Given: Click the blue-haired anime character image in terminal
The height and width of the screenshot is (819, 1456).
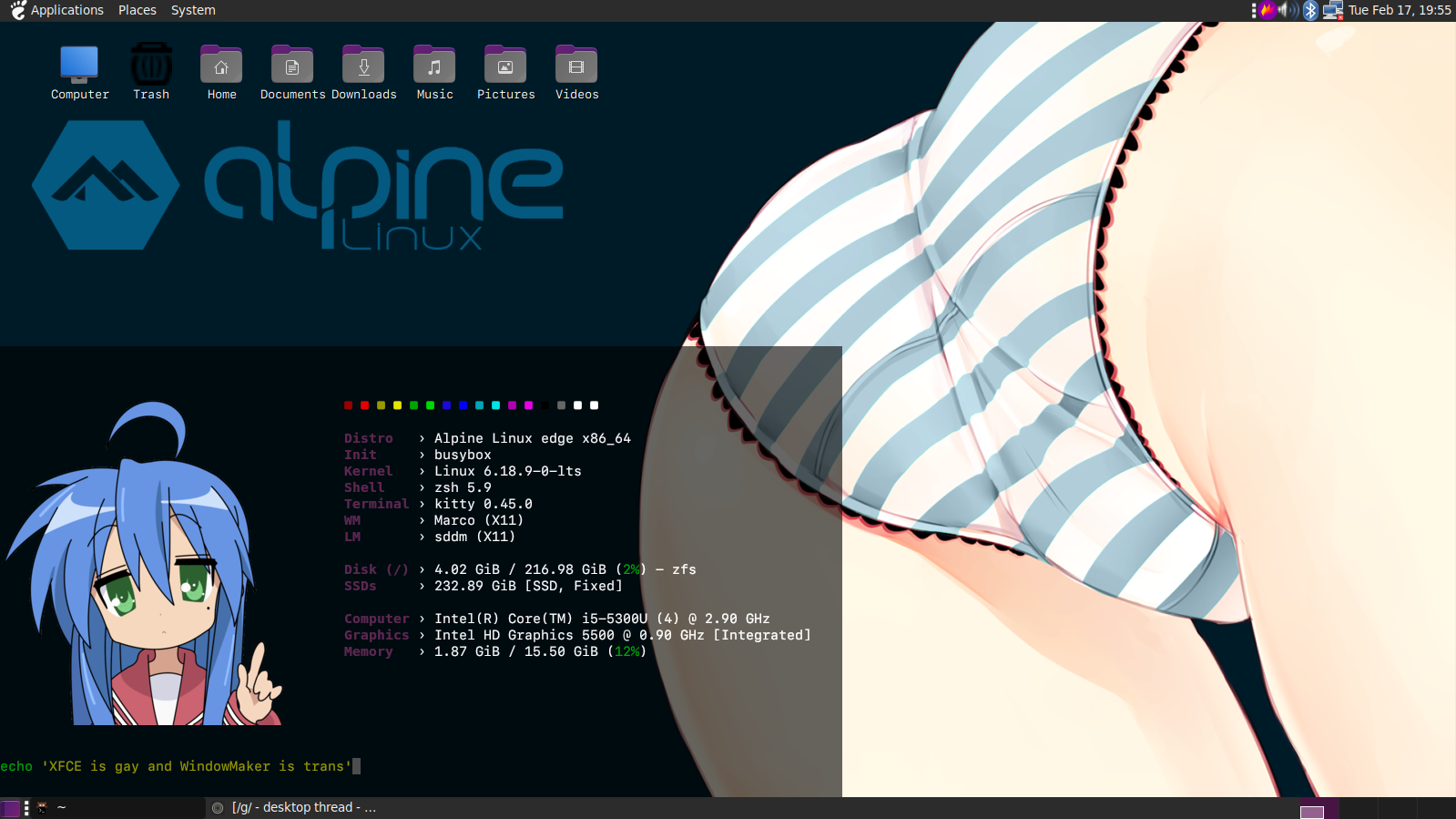Looking at the screenshot, I should coord(146,565).
